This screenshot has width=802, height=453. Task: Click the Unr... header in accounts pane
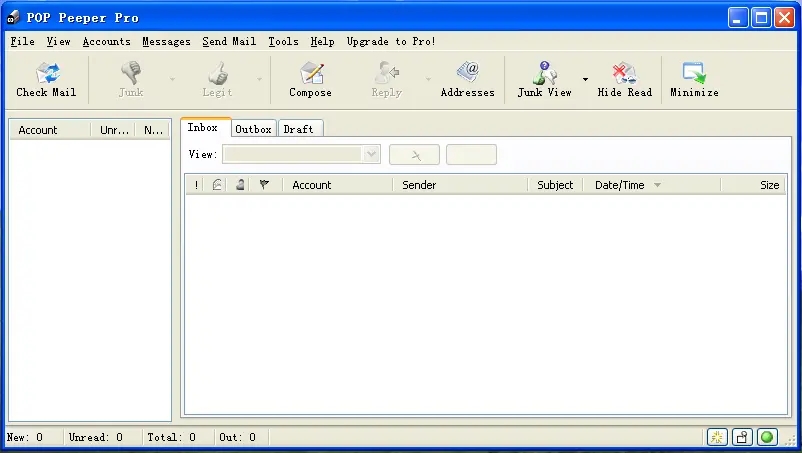[114, 130]
